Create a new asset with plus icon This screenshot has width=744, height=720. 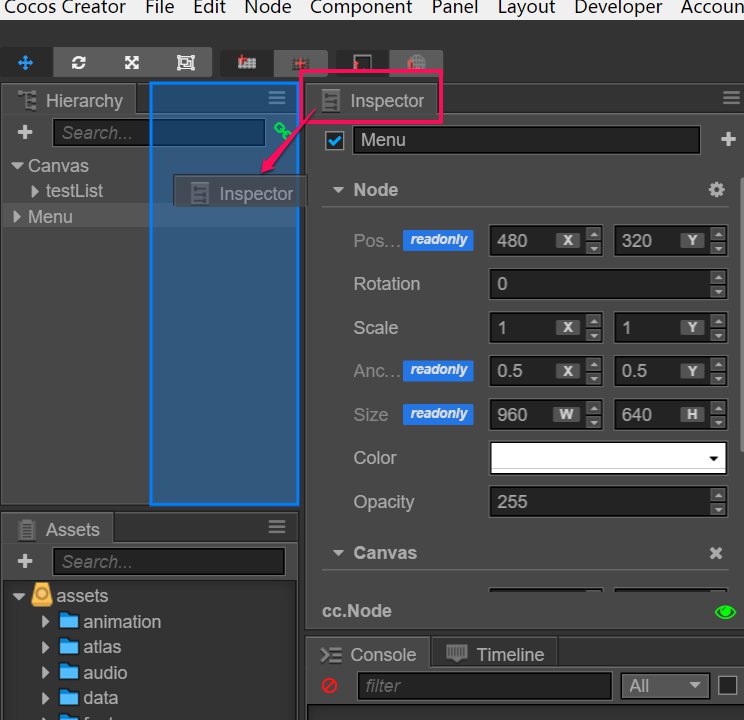point(25,561)
